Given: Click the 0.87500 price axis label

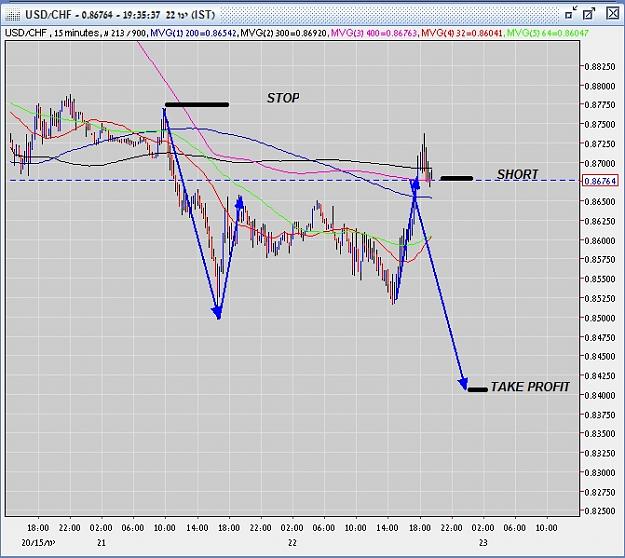Looking at the screenshot, I should [x=599, y=125].
